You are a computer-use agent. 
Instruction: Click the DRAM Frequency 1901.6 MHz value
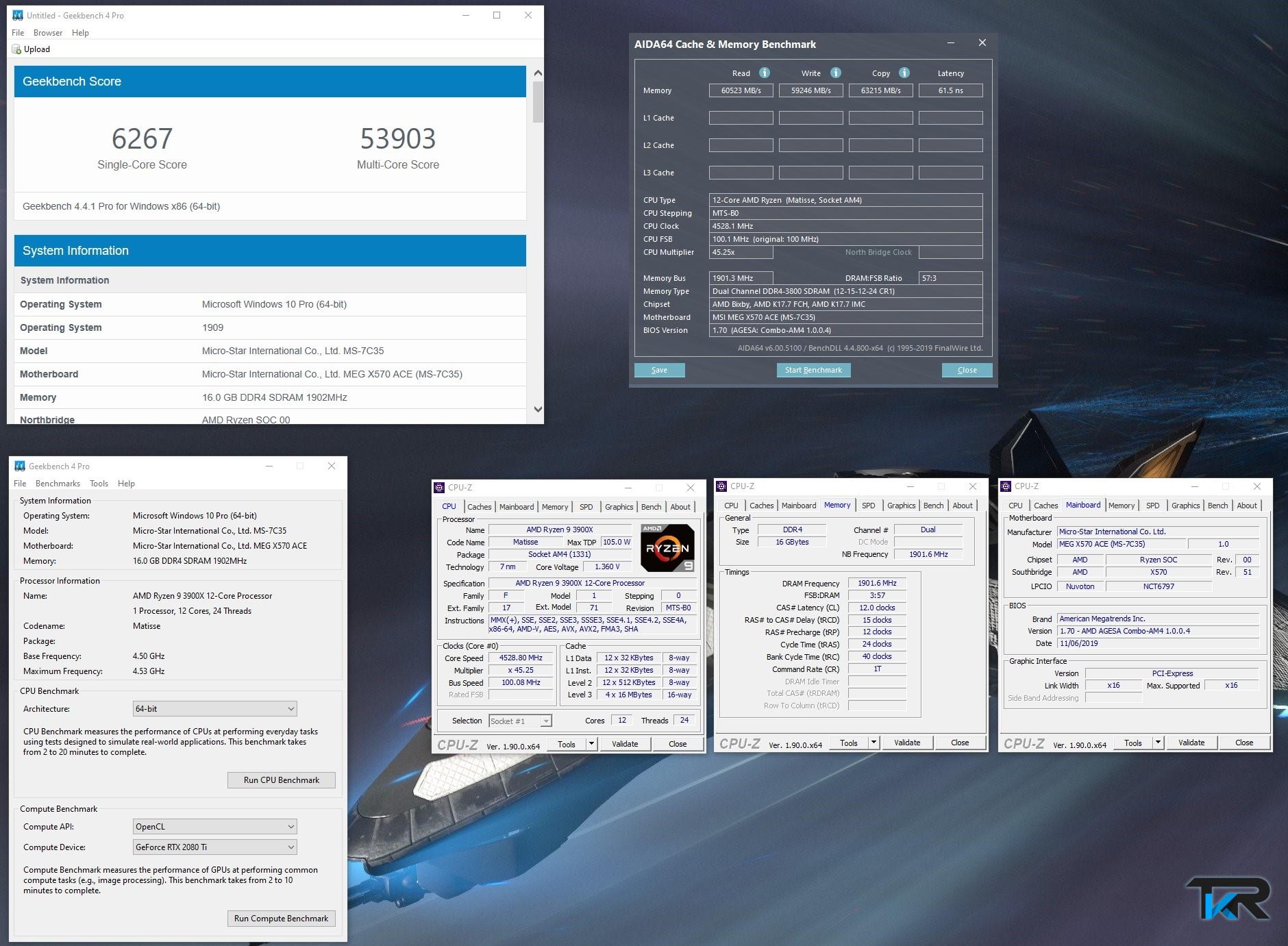[x=877, y=583]
